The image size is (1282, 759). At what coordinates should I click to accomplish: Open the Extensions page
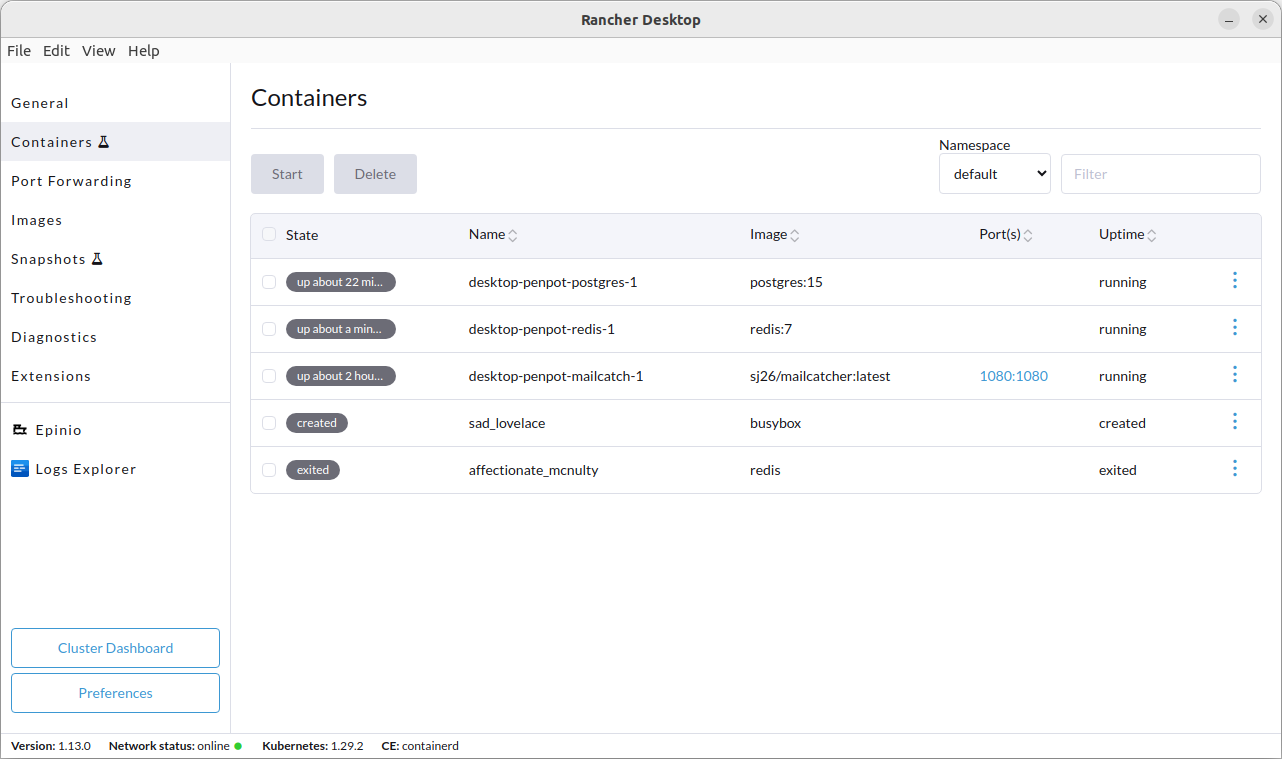[x=115, y=376]
